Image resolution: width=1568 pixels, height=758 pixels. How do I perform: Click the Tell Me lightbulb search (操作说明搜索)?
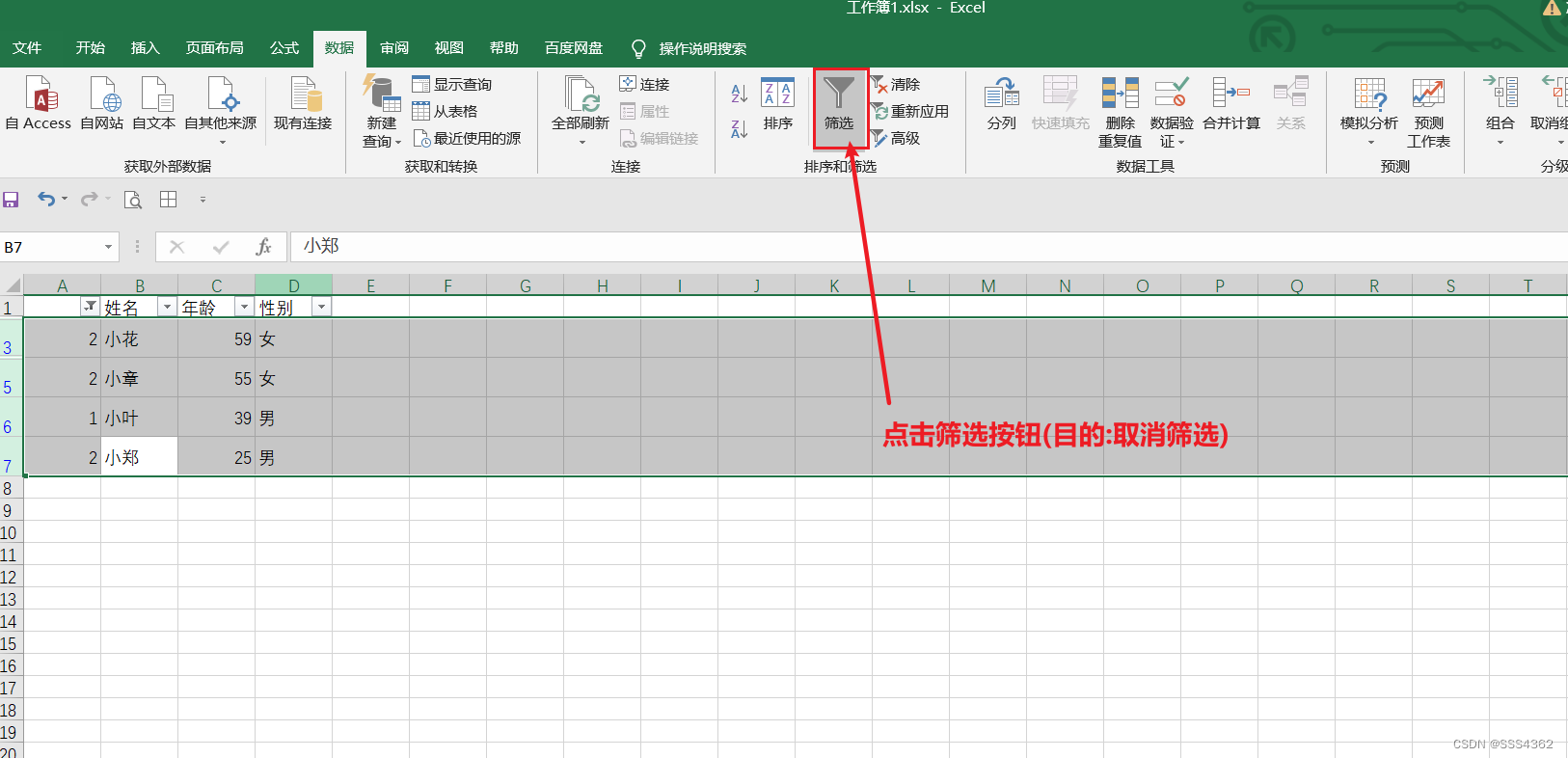coord(689,48)
